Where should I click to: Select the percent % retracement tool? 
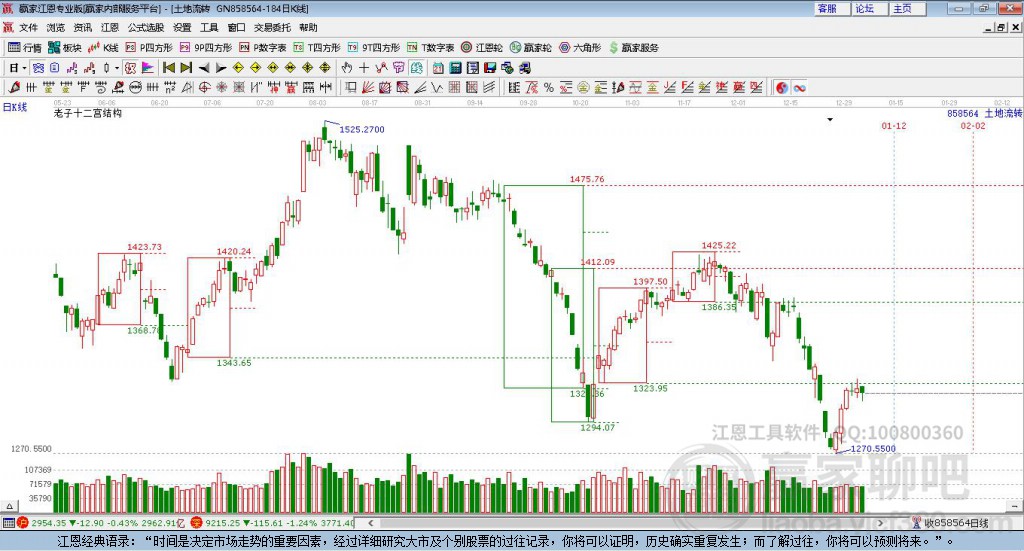549,87
